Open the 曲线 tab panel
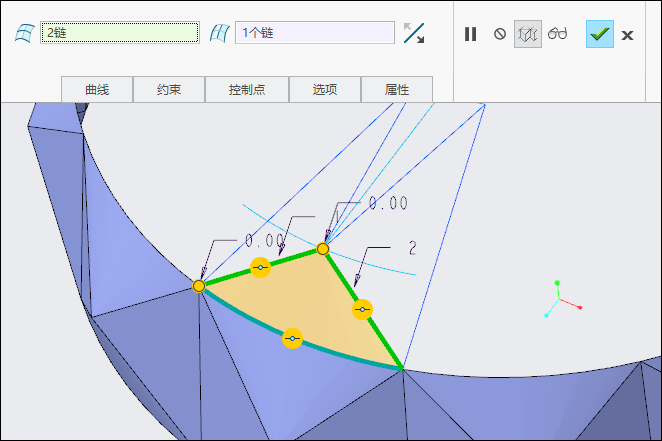Viewport: 662px width, 441px height. pos(97,90)
